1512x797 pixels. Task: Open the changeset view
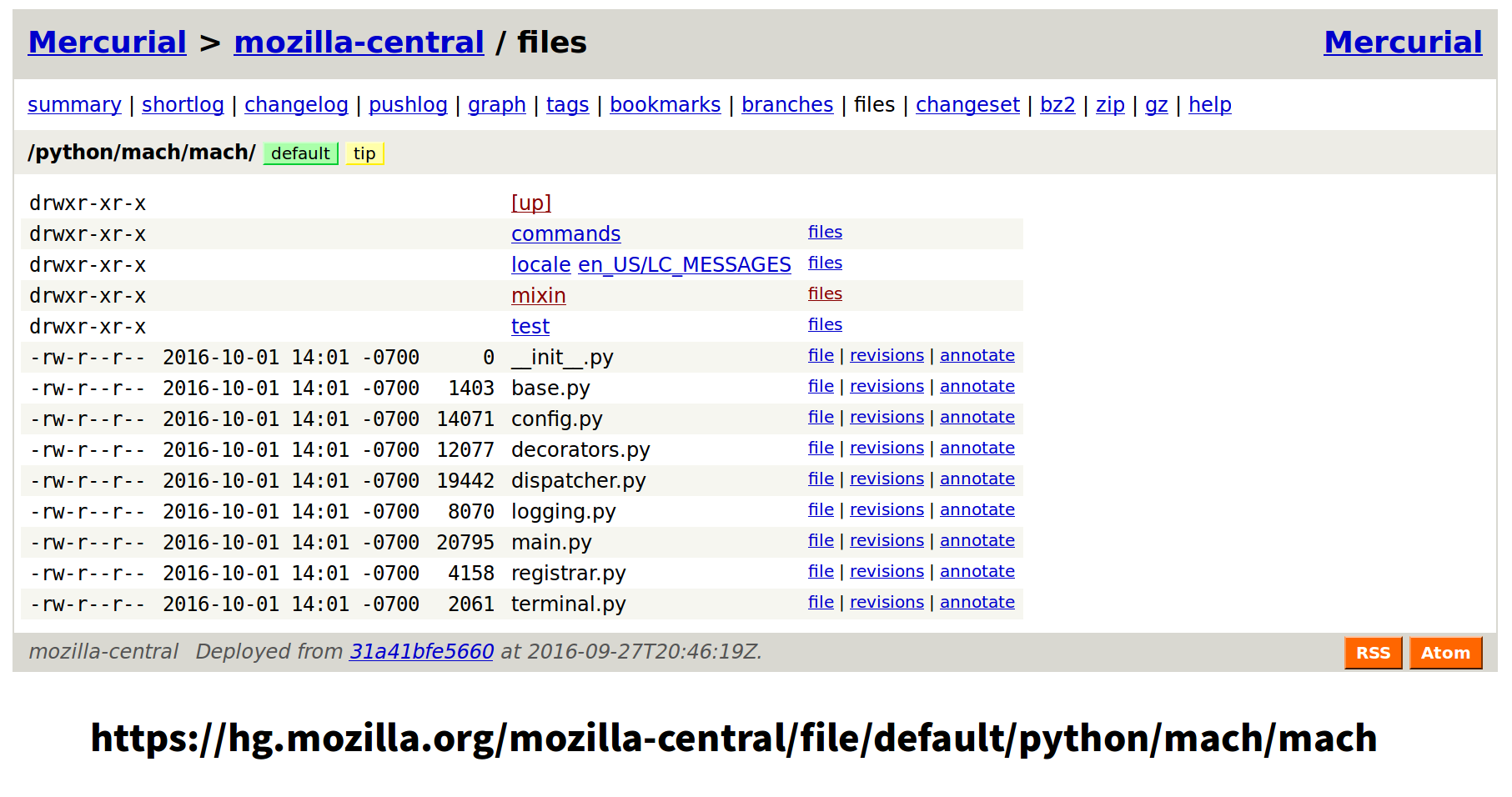point(967,105)
